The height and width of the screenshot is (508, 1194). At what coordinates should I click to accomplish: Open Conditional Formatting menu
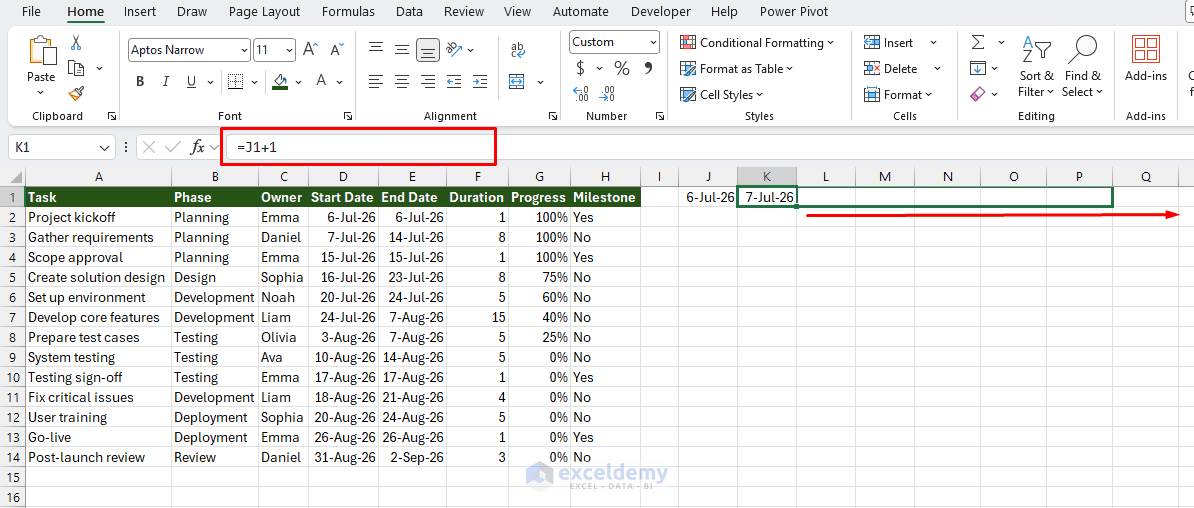[757, 43]
